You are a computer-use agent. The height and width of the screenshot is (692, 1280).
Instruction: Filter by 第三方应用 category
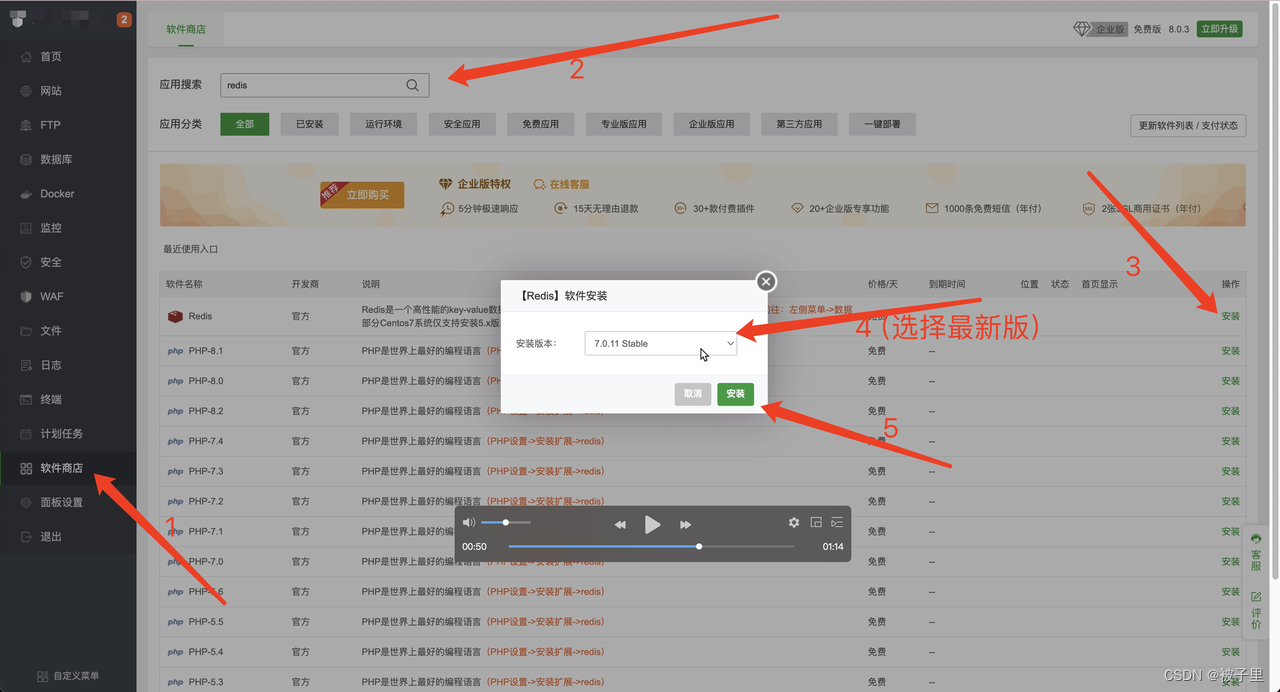[800, 124]
